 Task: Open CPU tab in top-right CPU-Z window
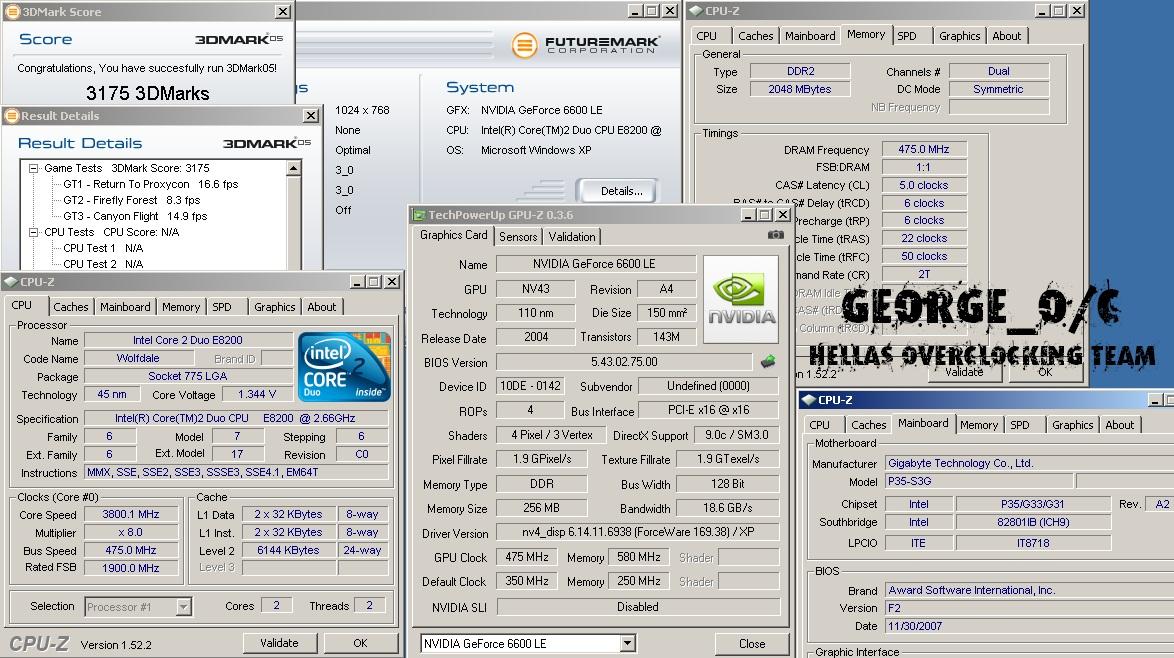click(x=707, y=36)
